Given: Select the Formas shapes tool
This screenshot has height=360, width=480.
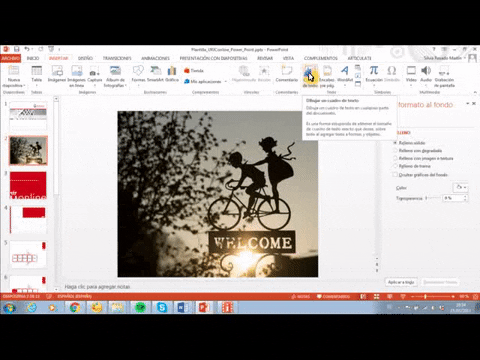Looking at the screenshot, I should tap(138, 75).
